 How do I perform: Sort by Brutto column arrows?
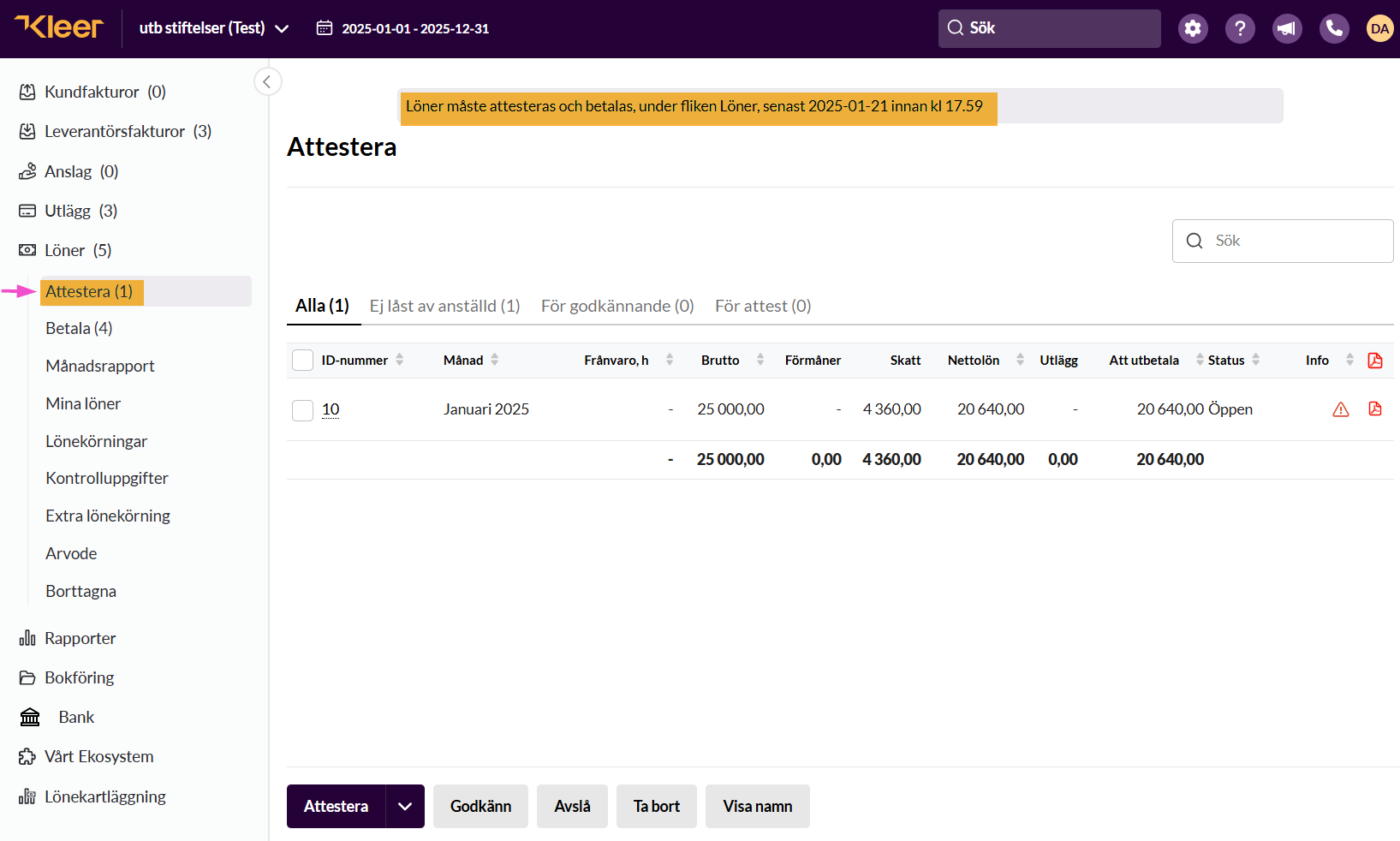click(760, 360)
